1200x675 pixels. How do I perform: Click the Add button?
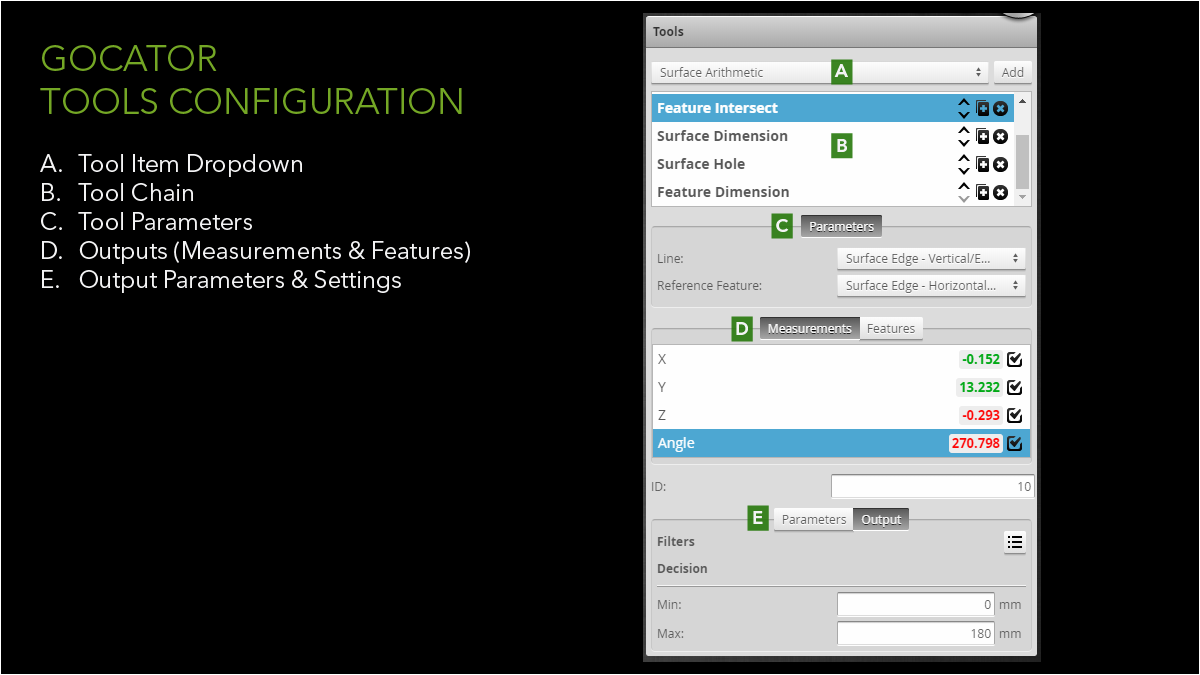[x=1011, y=71]
